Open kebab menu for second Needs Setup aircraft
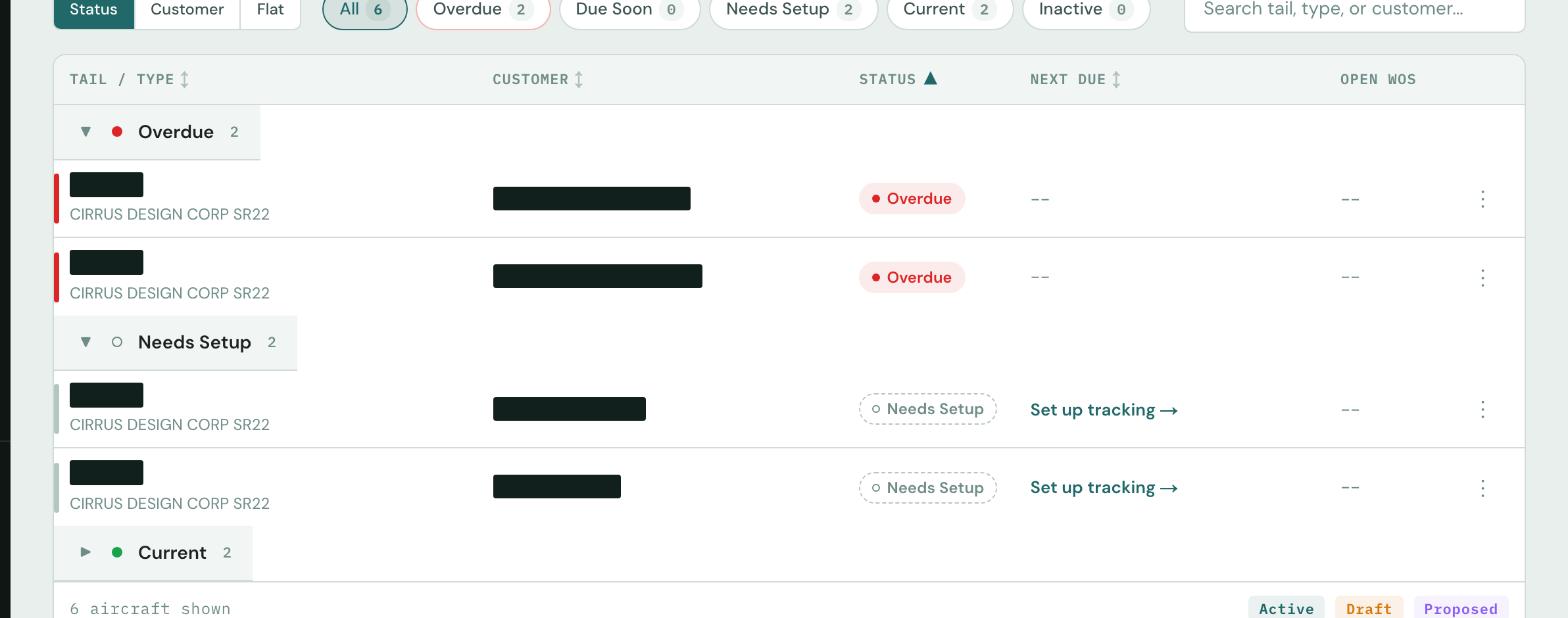The image size is (1568, 618). click(1482, 488)
